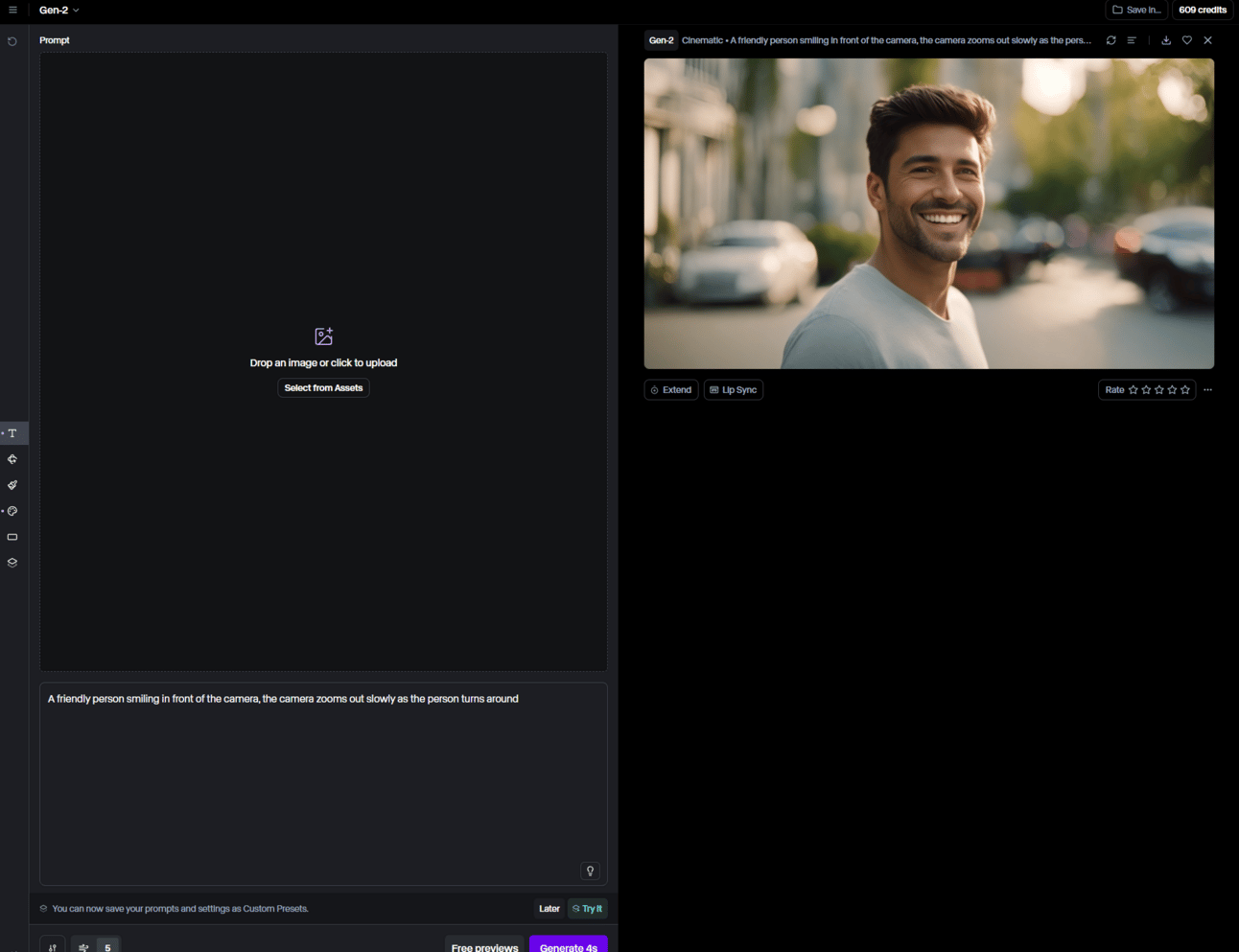
Task: Click the Extend button under the video
Action: coord(671,390)
